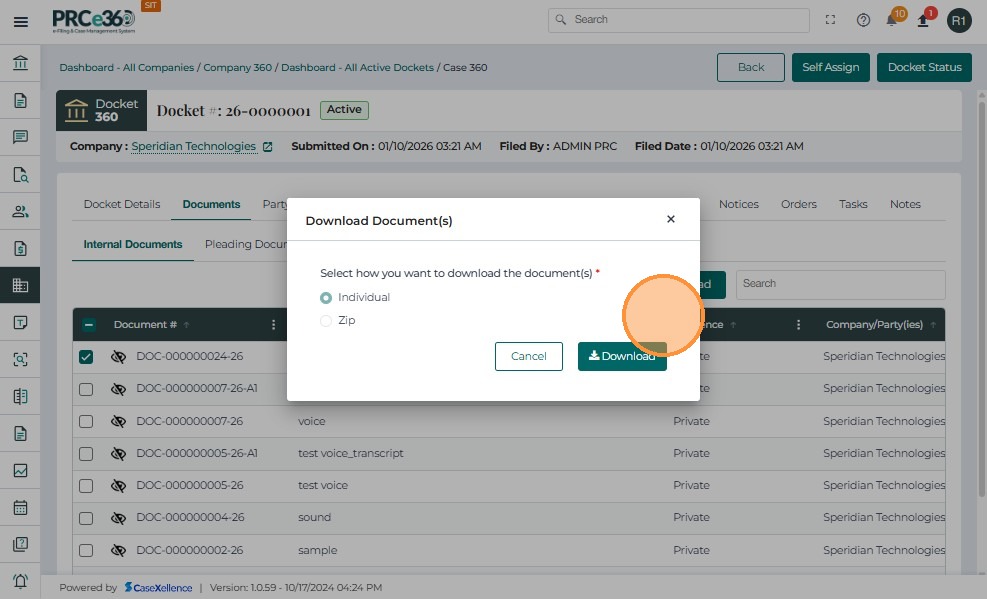Switch to the Docket Details tab
This screenshot has height=599, width=987.
tap(122, 204)
